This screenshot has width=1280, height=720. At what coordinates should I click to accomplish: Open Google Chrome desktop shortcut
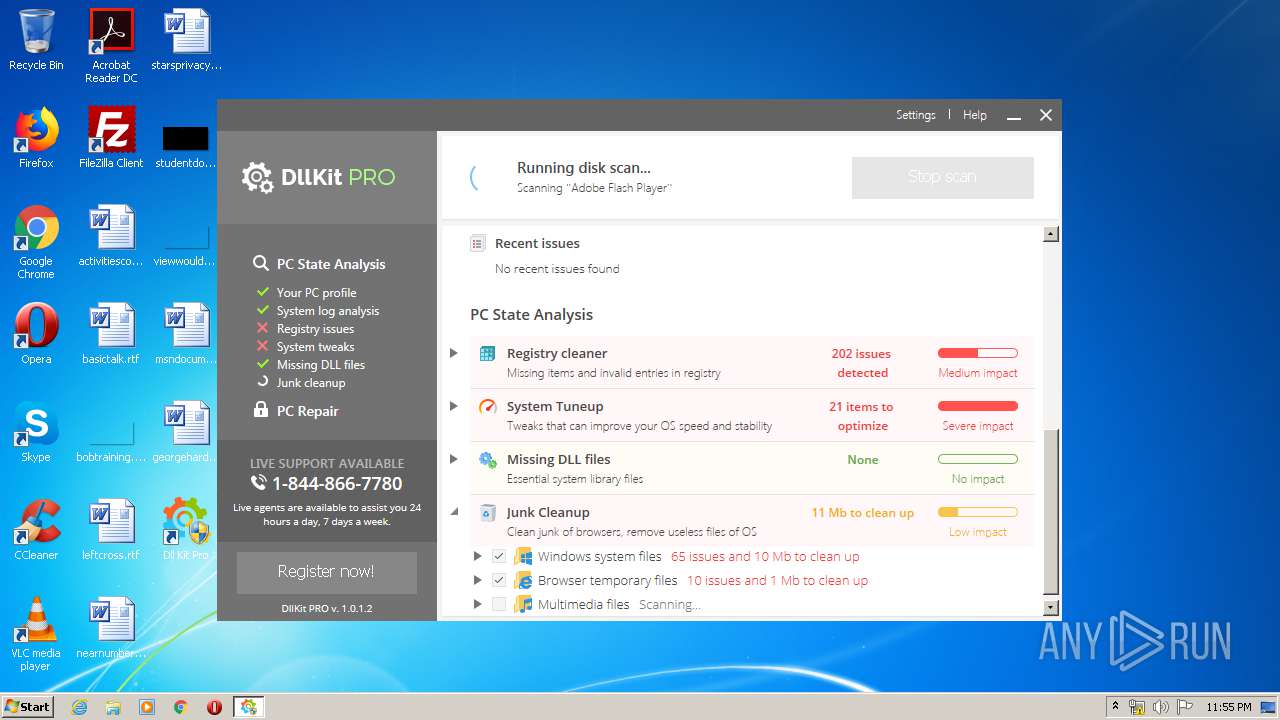[36, 242]
